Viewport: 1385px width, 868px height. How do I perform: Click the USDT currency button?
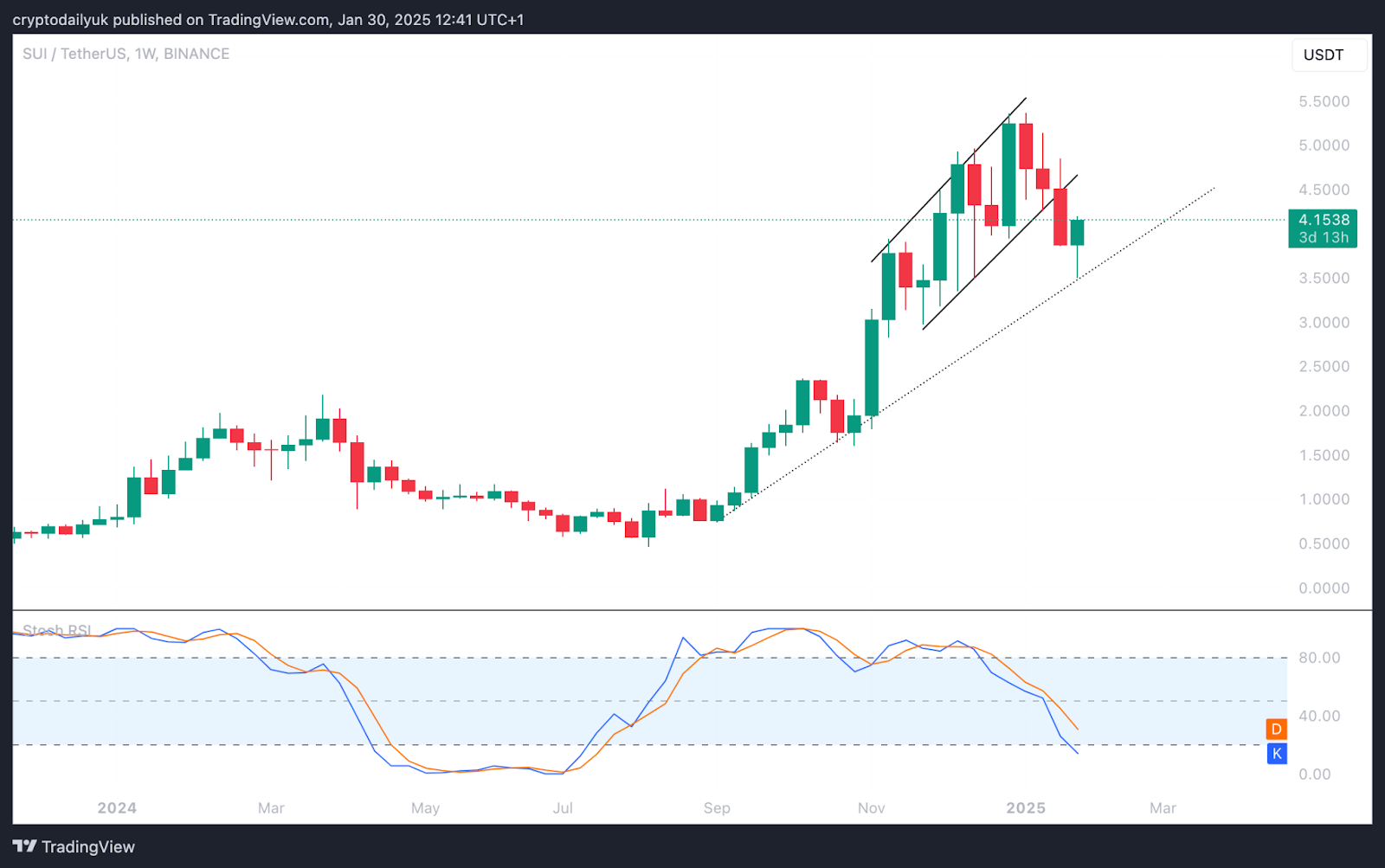tap(1329, 55)
